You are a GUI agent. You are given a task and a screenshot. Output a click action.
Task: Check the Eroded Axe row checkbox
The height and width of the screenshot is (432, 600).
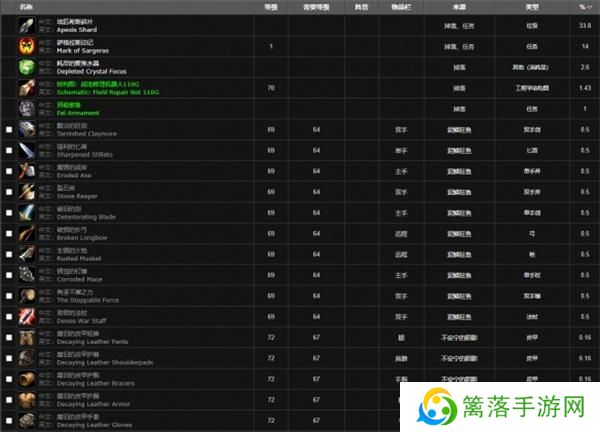(x=9, y=171)
